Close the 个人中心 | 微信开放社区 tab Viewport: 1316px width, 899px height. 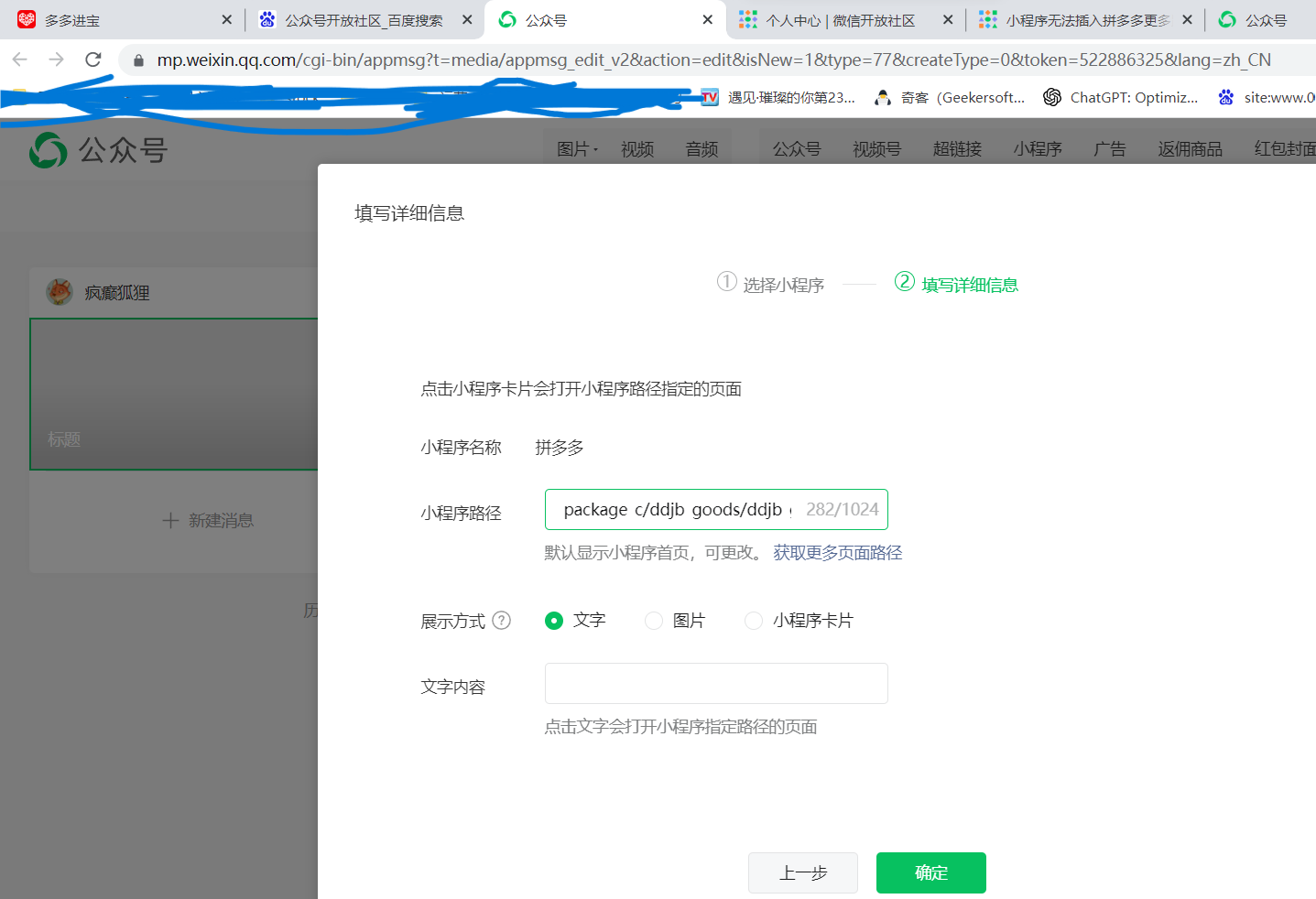click(x=948, y=19)
